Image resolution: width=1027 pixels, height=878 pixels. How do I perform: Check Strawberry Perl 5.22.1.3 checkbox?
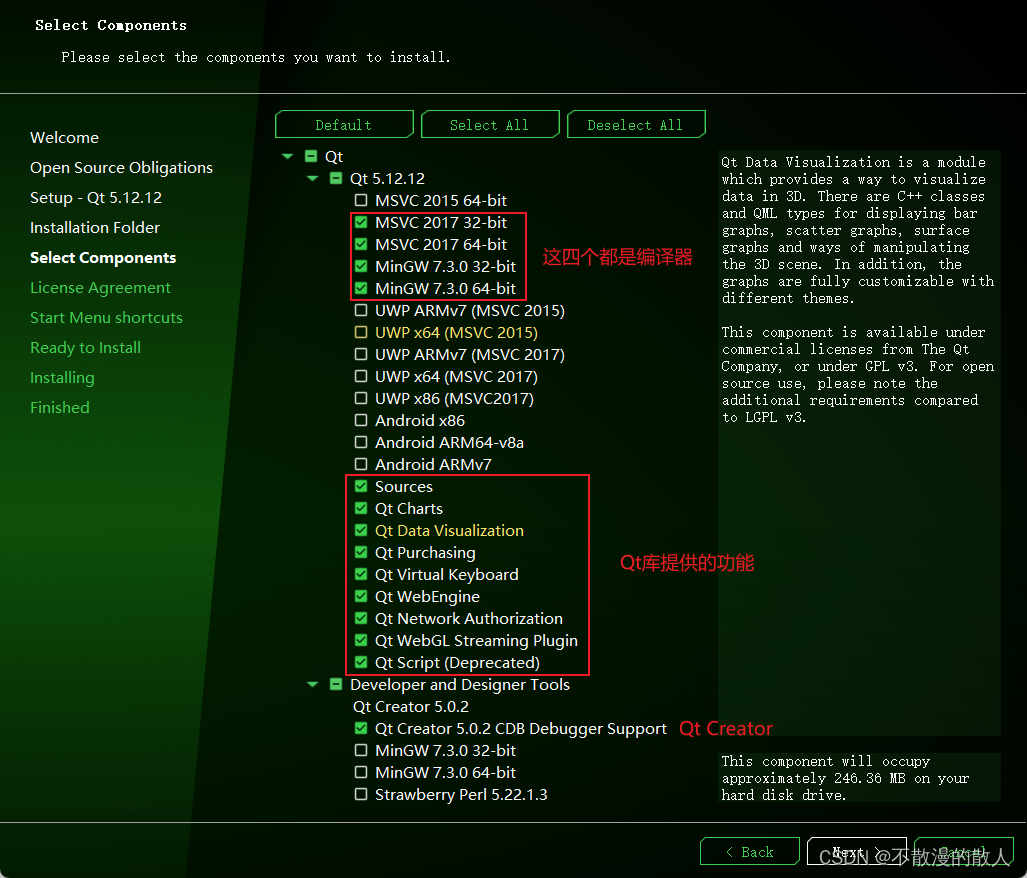point(361,794)
